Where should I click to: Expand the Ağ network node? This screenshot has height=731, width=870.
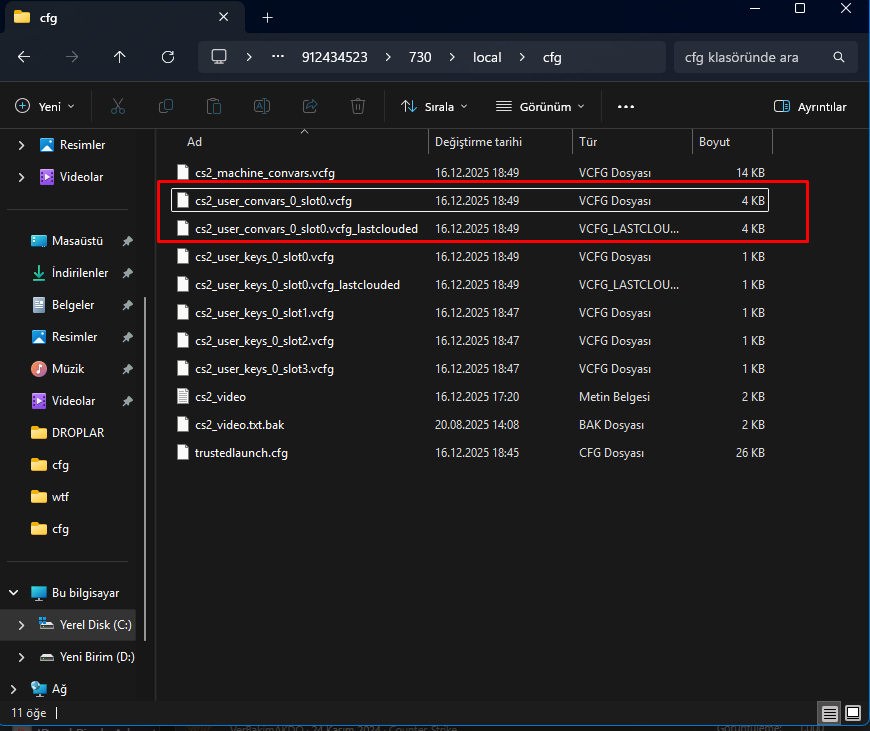pyautogui.click(x=14, y=689)
